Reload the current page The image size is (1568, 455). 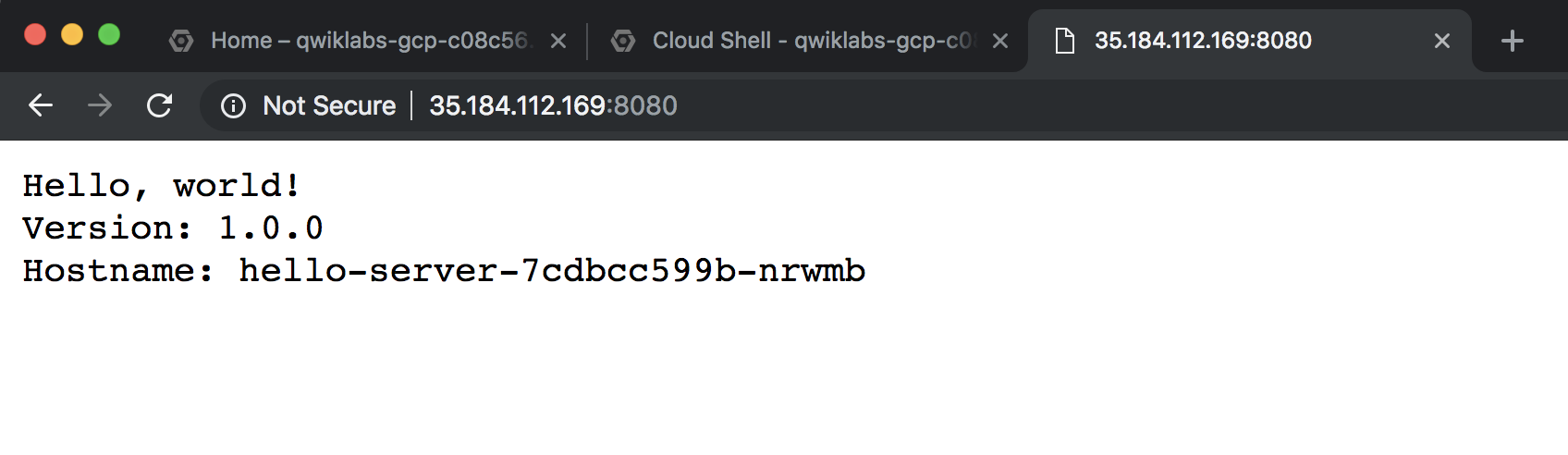(159, 105)
